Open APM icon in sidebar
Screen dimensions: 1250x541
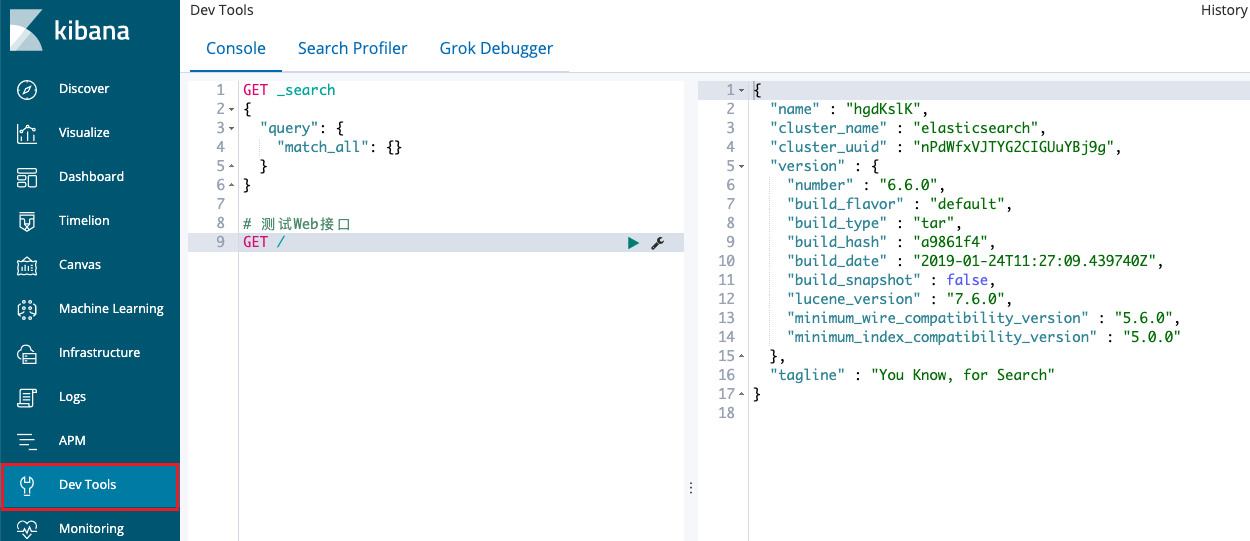[27, 441]
